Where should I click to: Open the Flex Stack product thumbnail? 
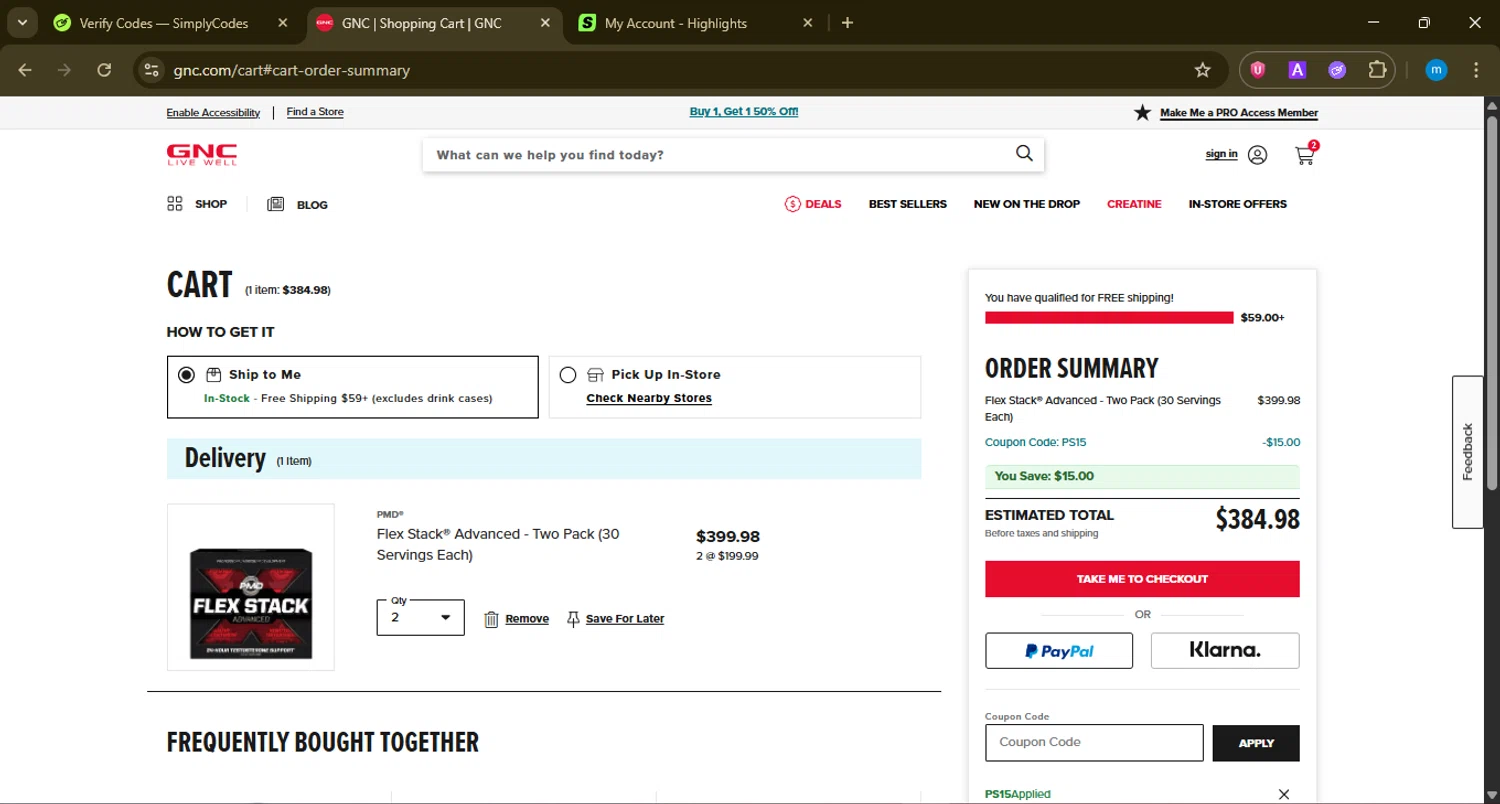(251, 587)
